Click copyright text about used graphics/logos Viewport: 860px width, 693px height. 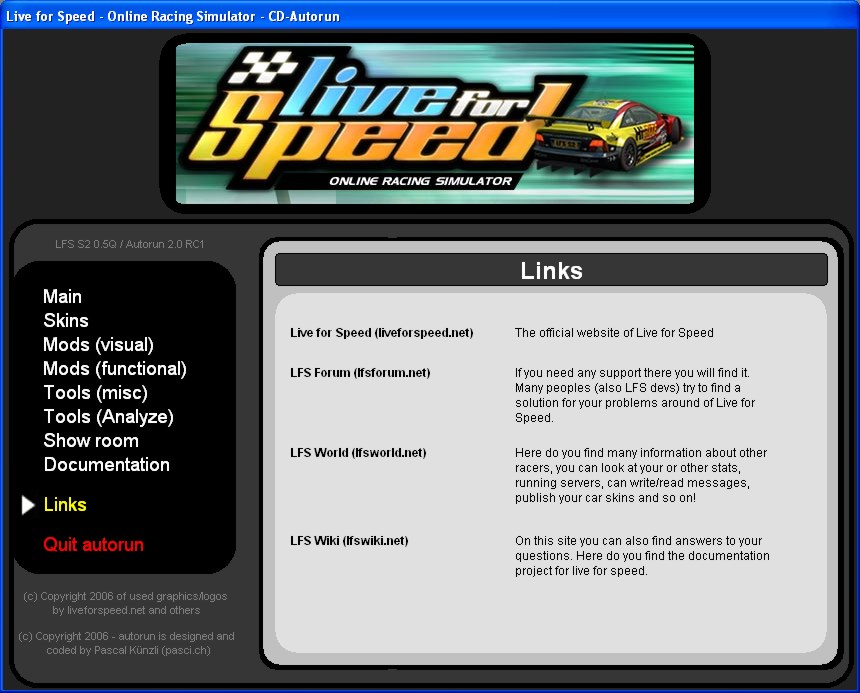click(126, 604)
